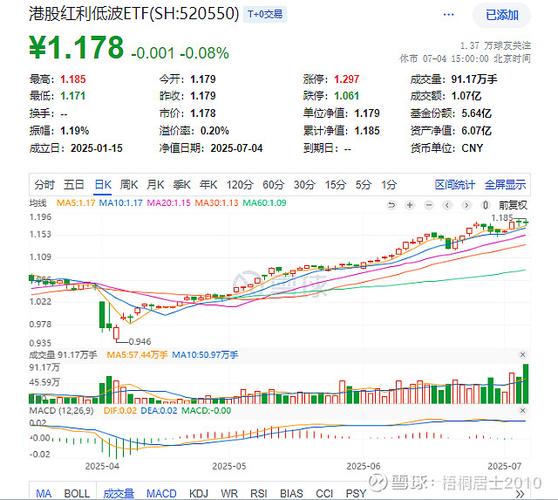Click the MA20:1.15 legend label
The width and height of the screenshot is (558, 500).
click(x=169, y=203)
